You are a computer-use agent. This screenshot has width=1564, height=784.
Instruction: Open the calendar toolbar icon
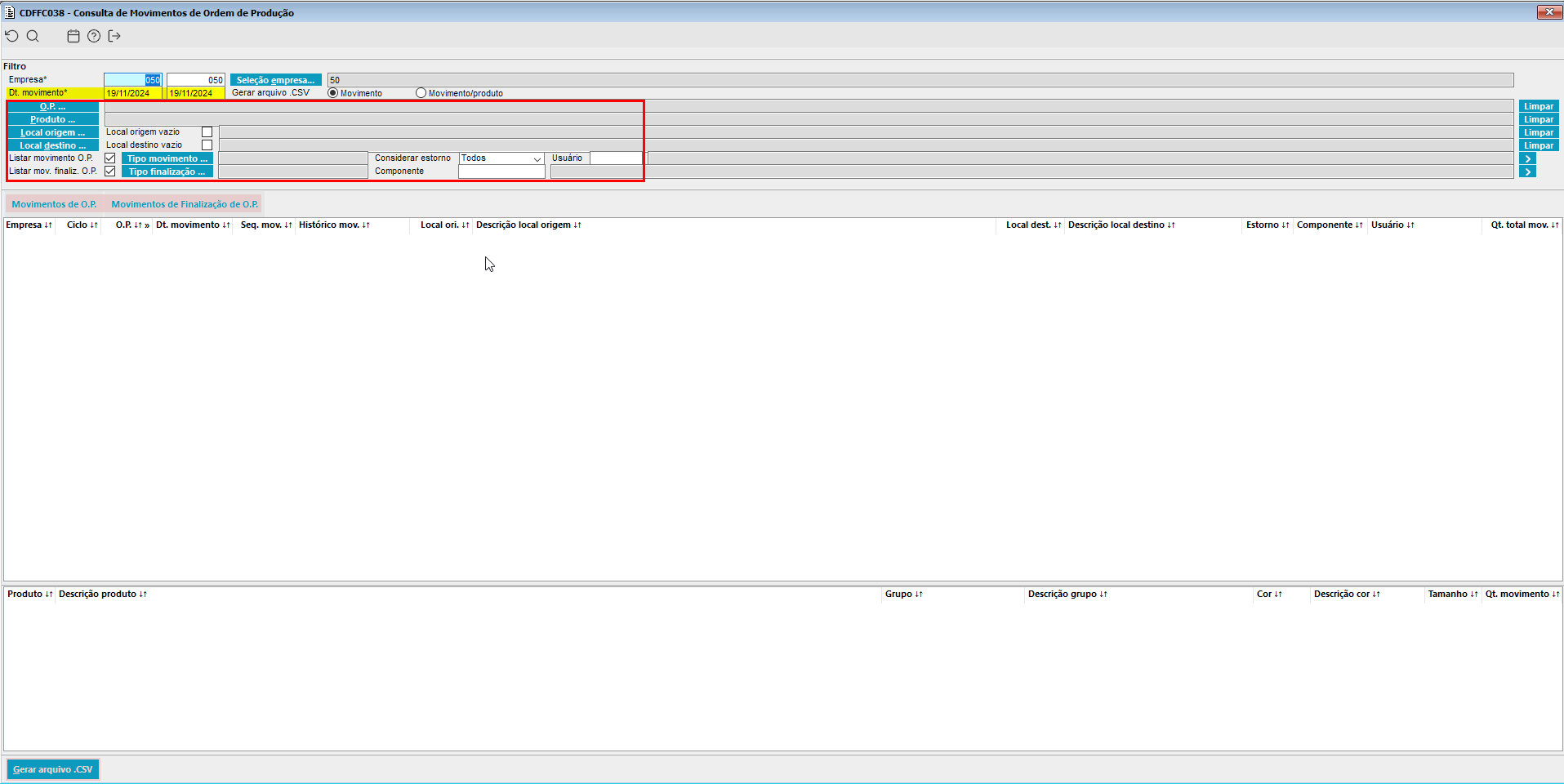(x=74, y=36)
